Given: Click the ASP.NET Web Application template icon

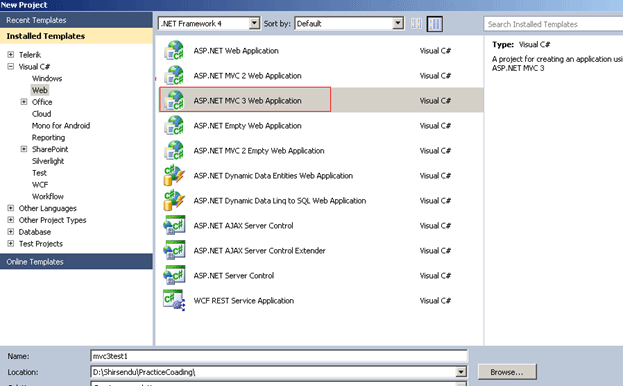Looking at the screenshot, I should (174, 51).
